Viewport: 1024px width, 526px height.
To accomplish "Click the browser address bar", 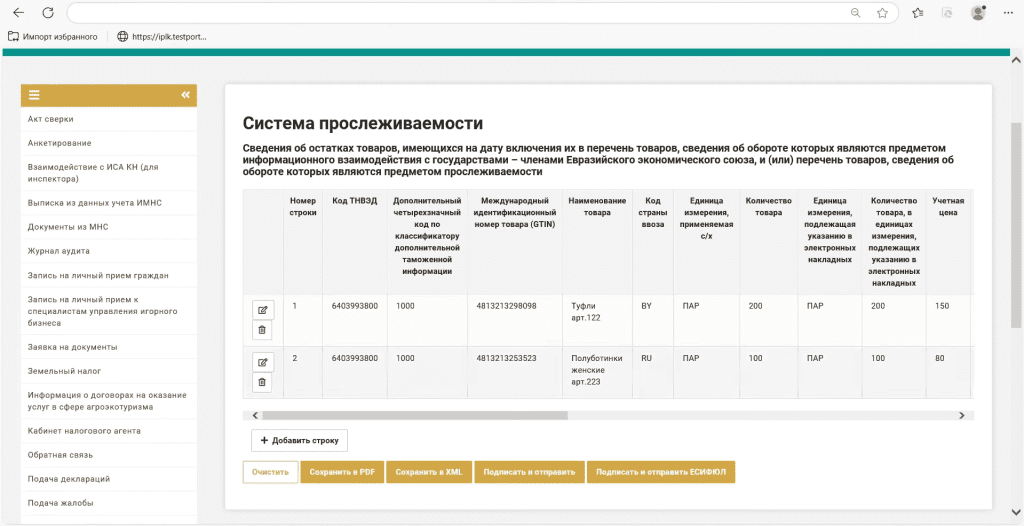I will pyautogui.click(x=457, y=13).
